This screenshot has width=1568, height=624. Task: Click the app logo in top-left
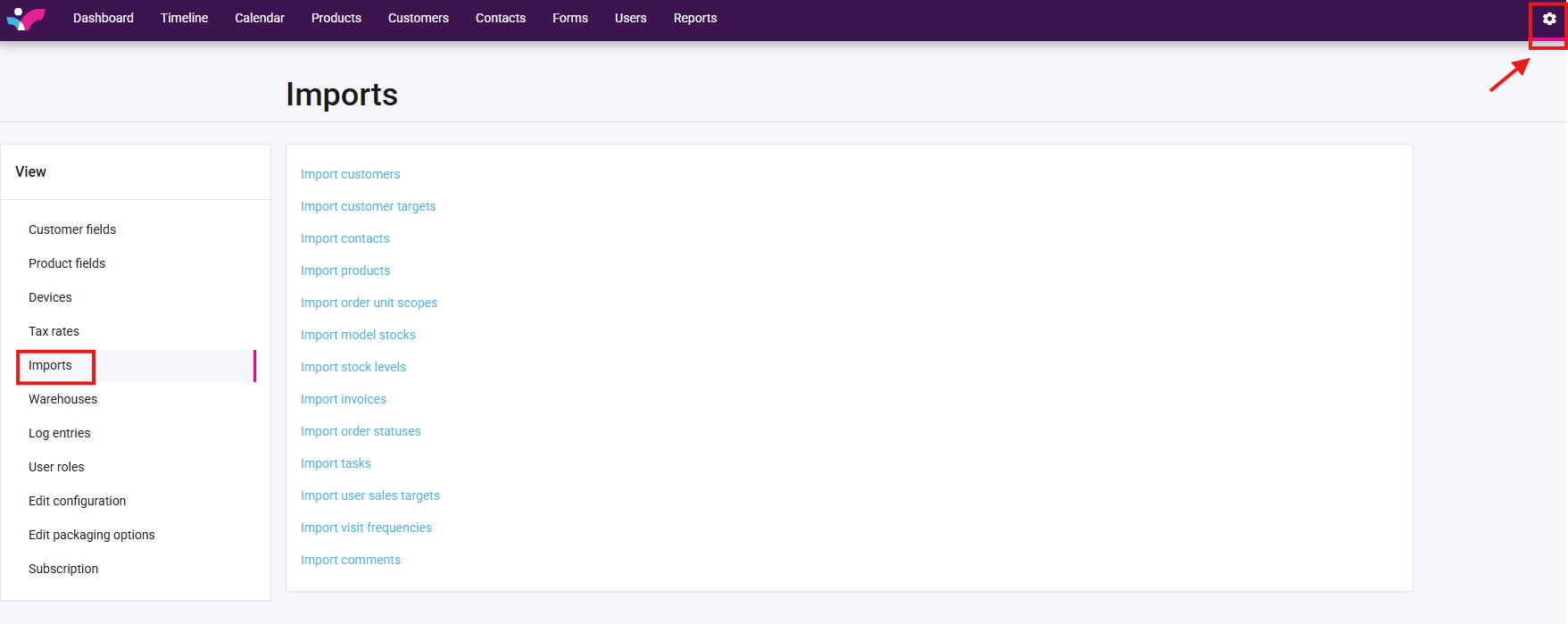[x=26, y=18]
